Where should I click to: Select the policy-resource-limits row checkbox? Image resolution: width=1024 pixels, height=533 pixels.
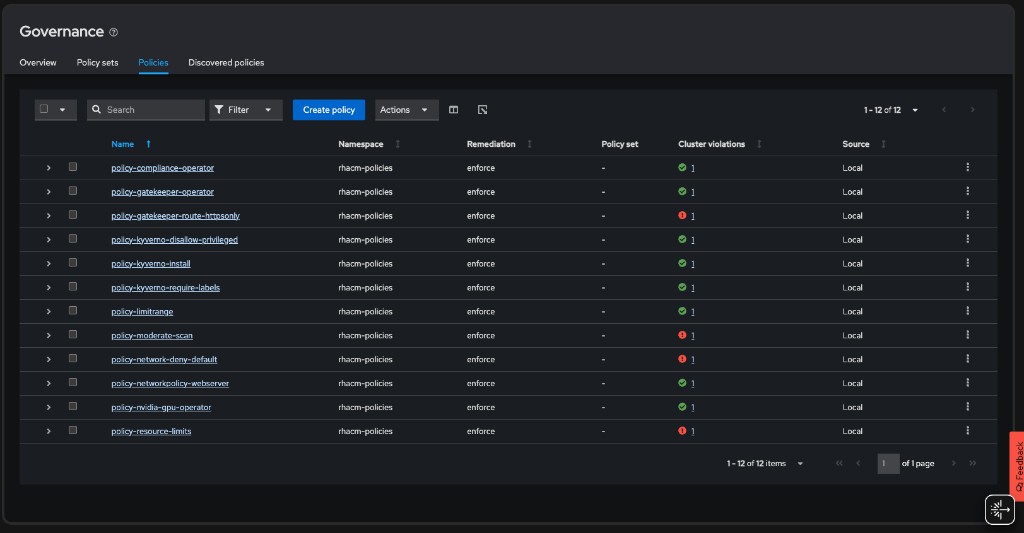point(72,430)
